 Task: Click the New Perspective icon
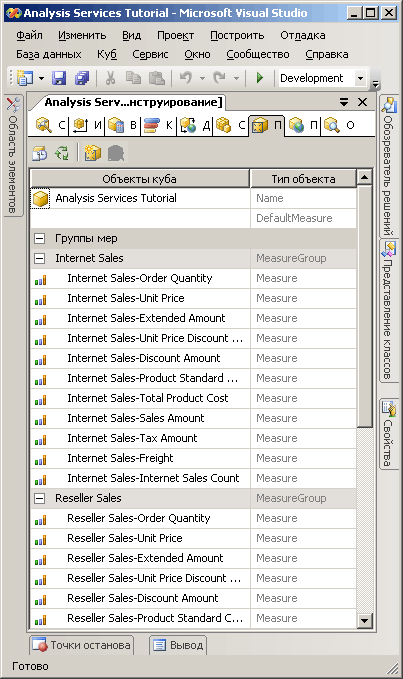(92, 153)
